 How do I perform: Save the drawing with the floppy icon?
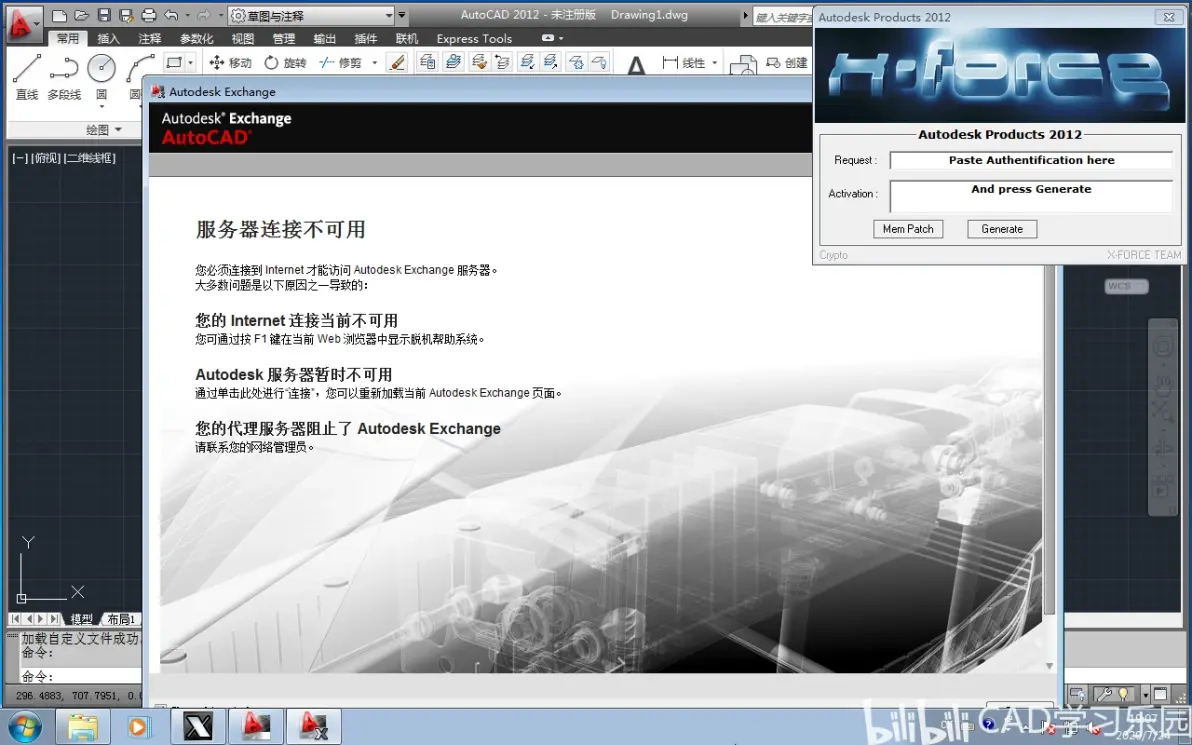pyautogui.click(x=104, y=15)
